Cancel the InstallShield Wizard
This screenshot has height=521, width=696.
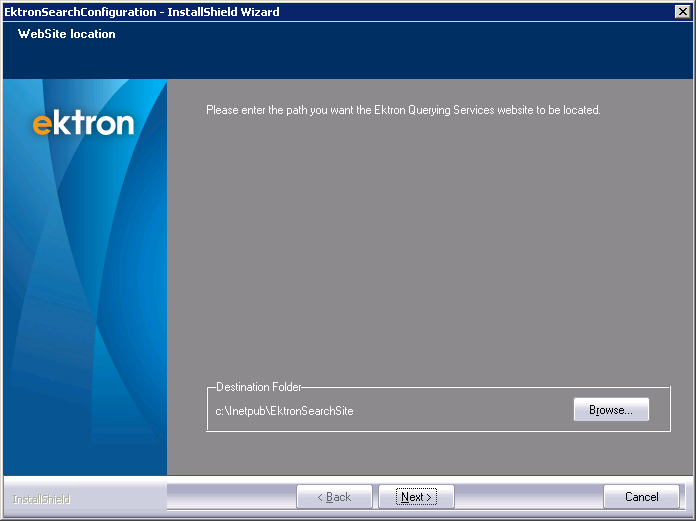tap(641, 497)
